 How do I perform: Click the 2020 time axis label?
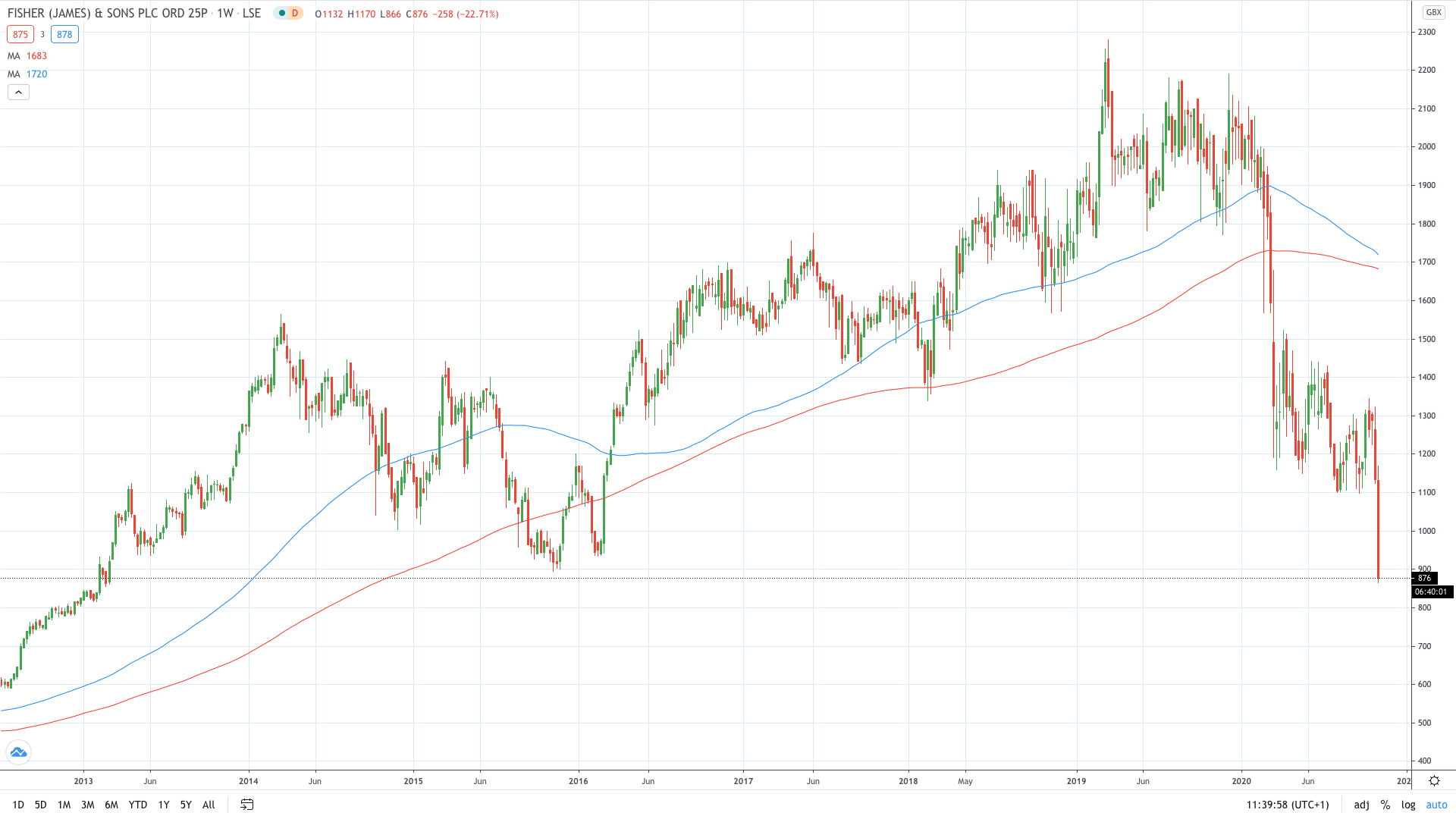pos(1241,781)
